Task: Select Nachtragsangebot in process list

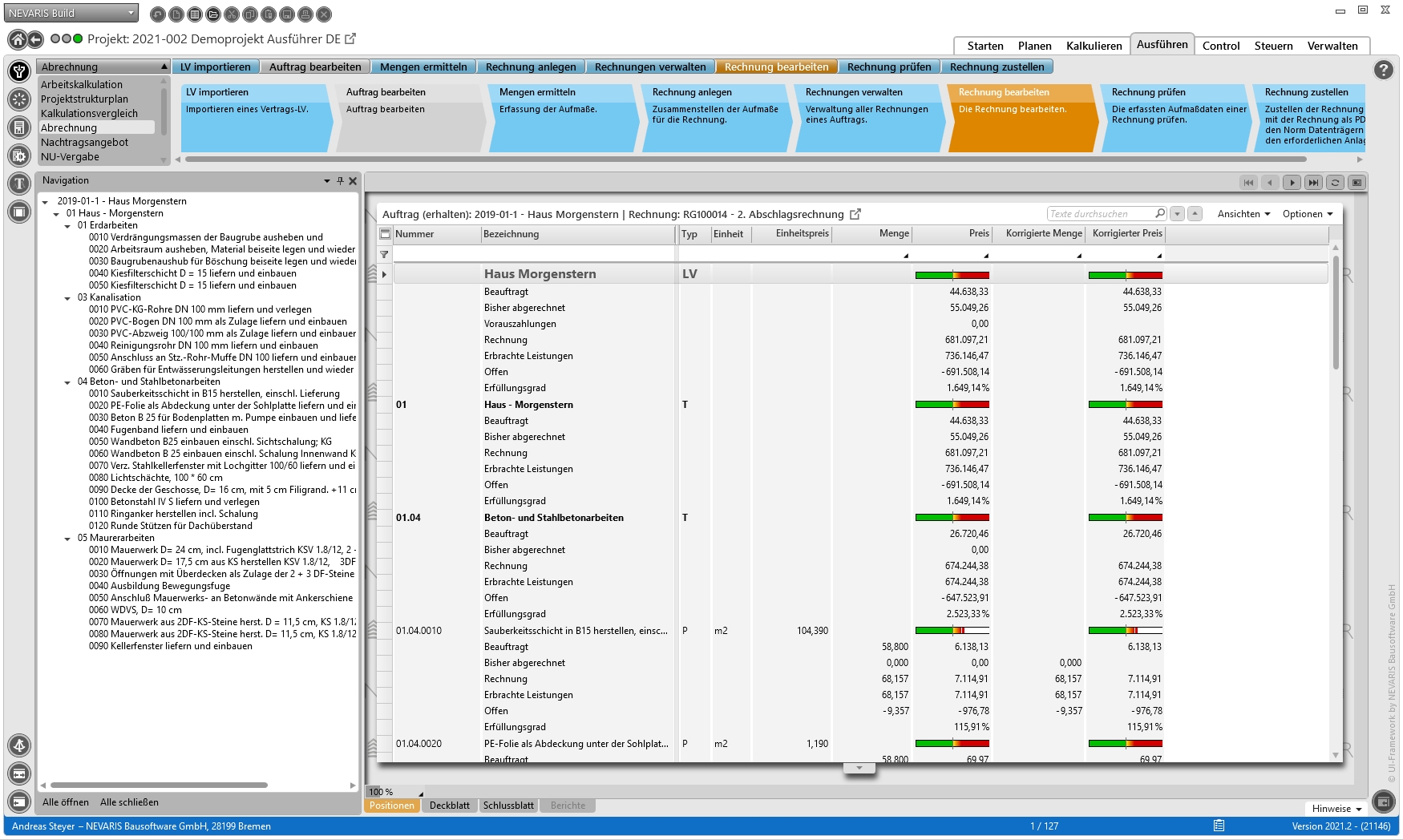Action: 85,142
